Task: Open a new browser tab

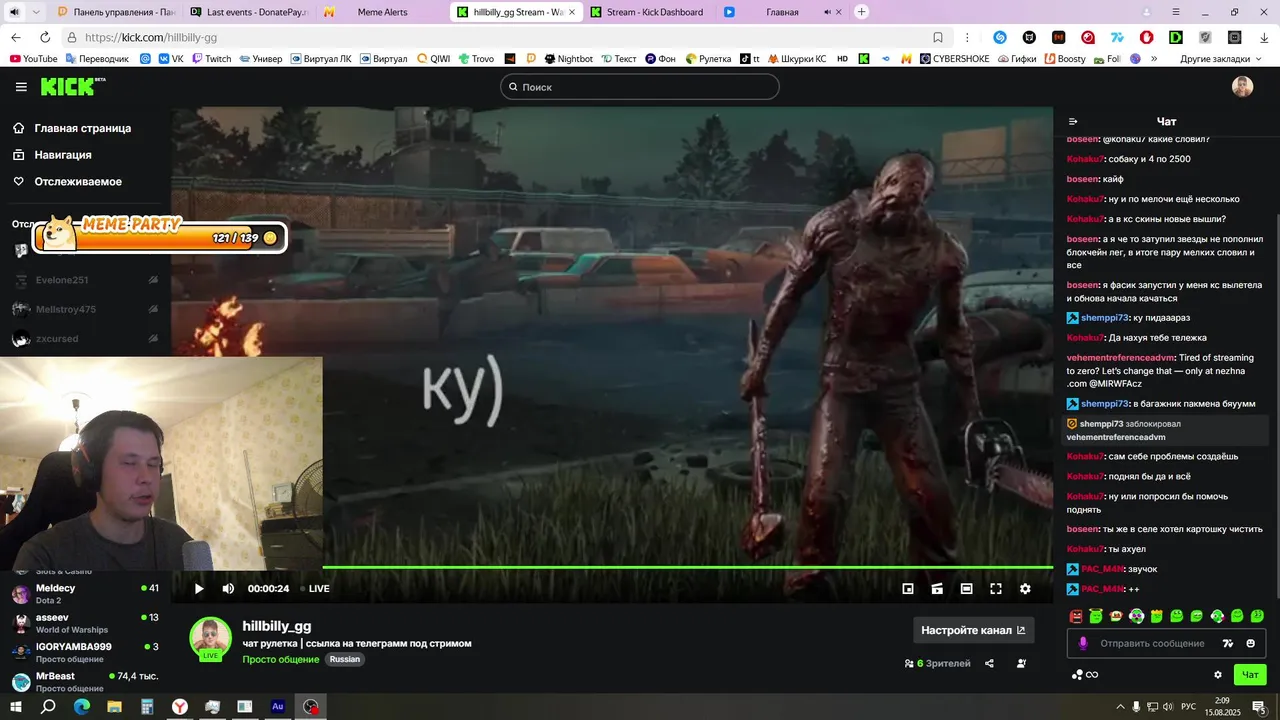Action: [x=862, y=12]
